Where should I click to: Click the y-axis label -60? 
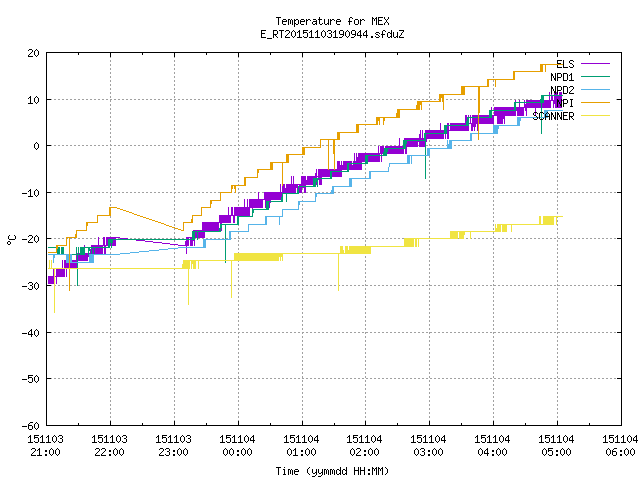(31, 426)
